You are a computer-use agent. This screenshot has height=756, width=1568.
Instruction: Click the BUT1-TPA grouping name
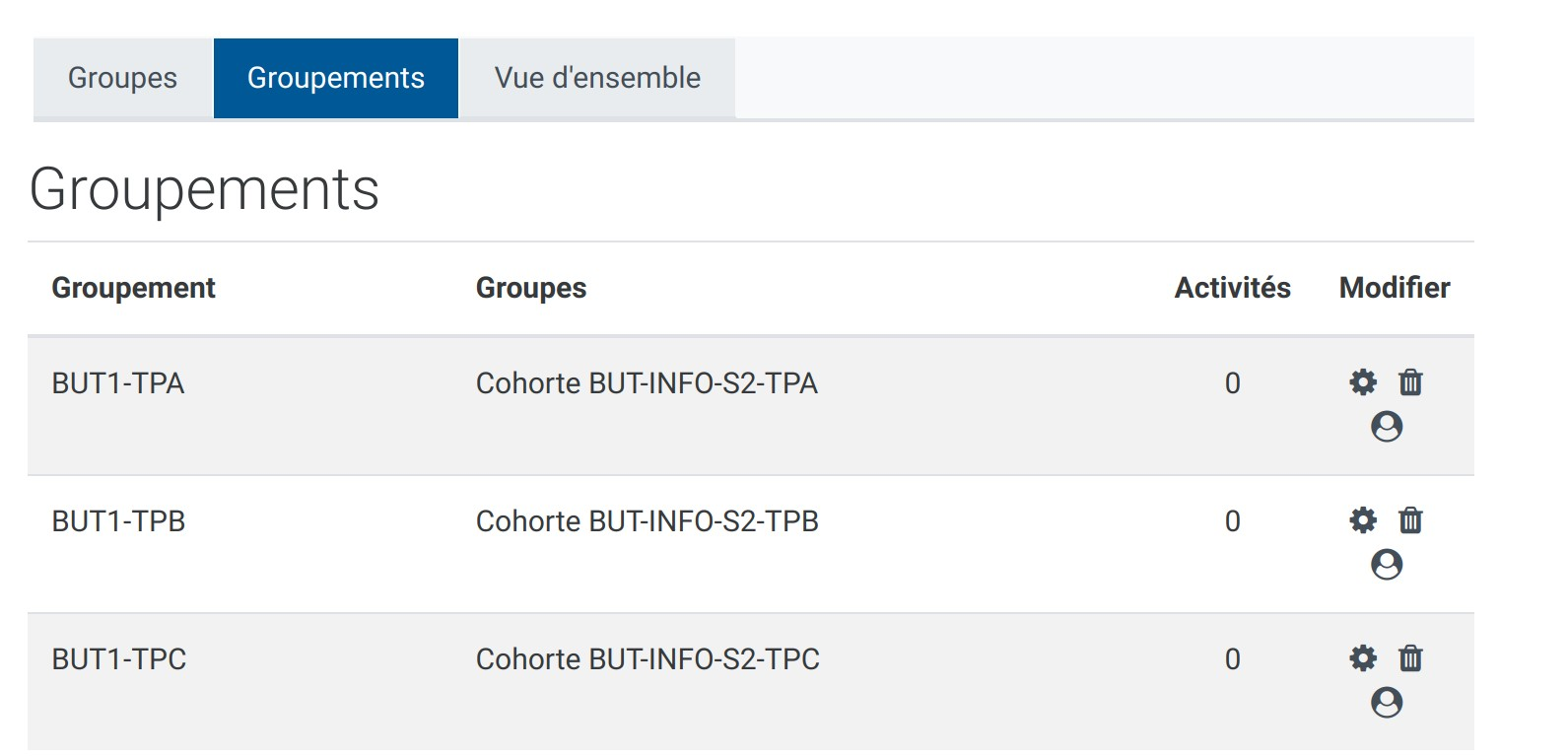click(118, 383)
